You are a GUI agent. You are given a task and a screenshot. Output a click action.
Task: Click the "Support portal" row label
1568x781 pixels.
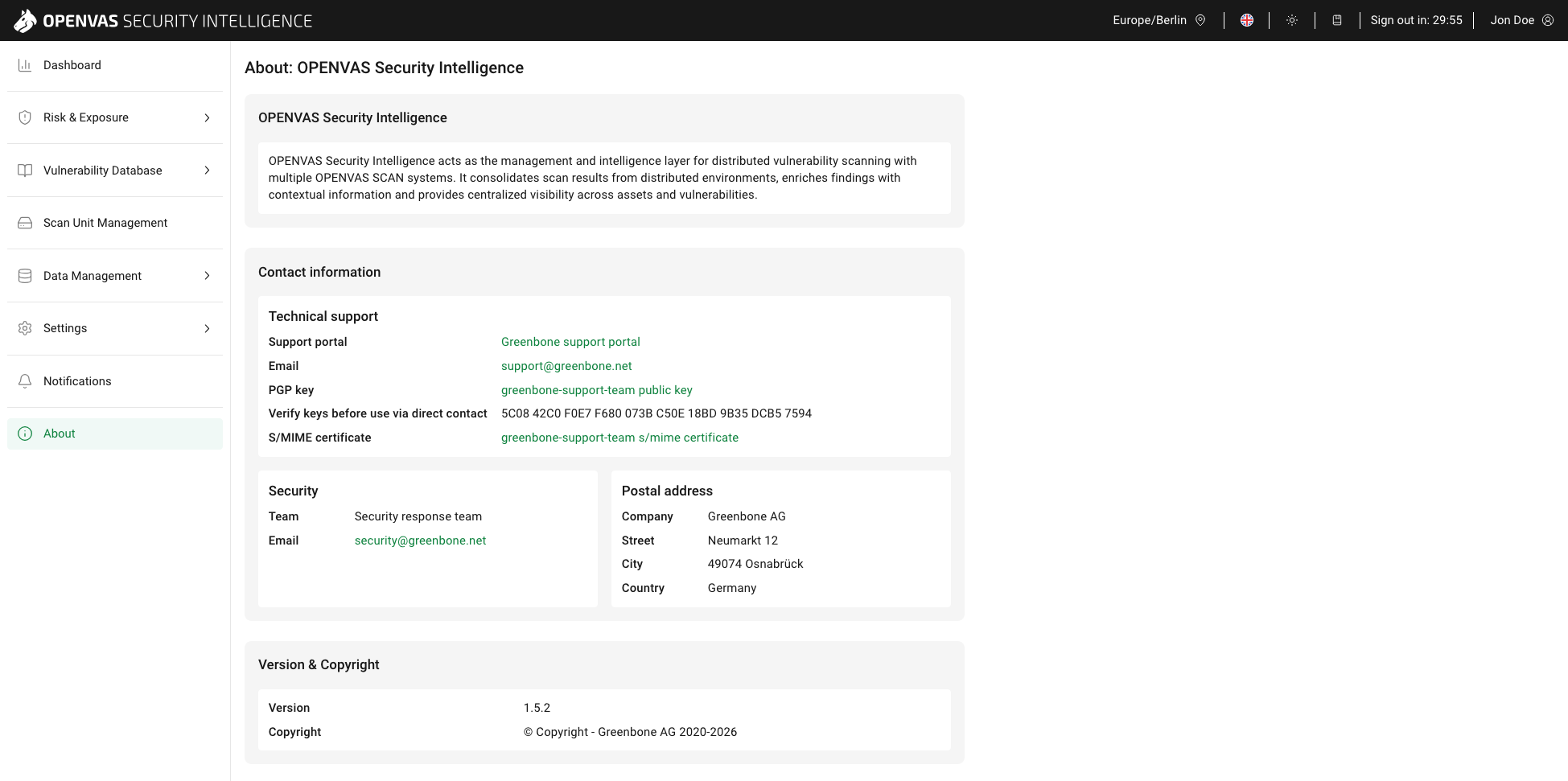308,342
